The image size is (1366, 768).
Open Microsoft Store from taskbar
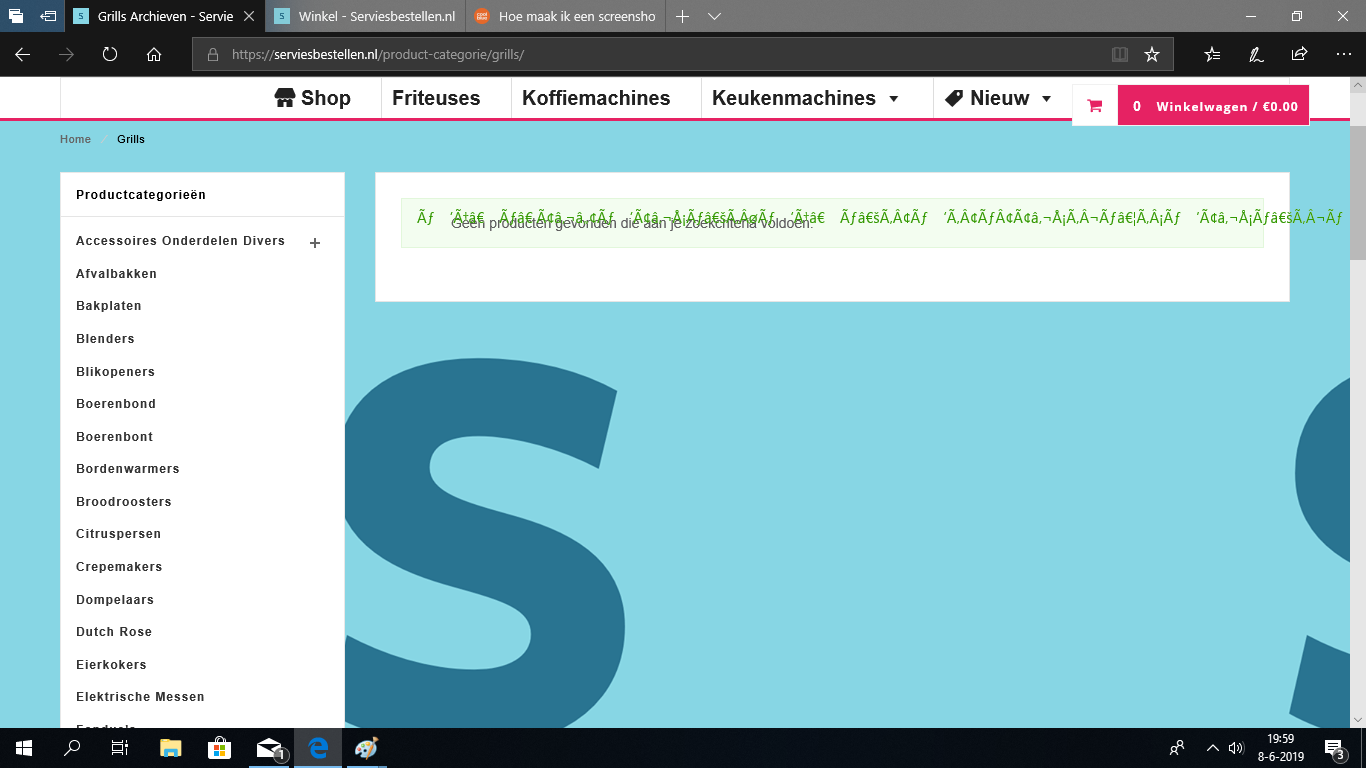point(219,748)
